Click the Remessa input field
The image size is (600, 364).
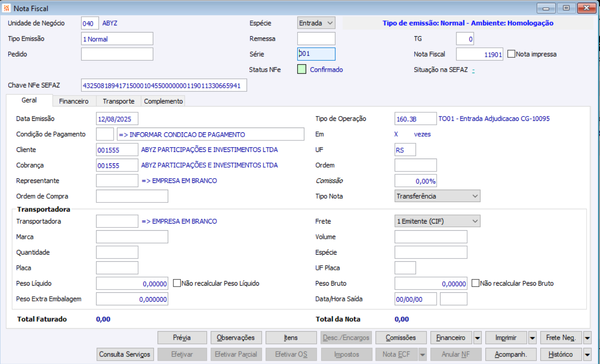click(316, 39)
